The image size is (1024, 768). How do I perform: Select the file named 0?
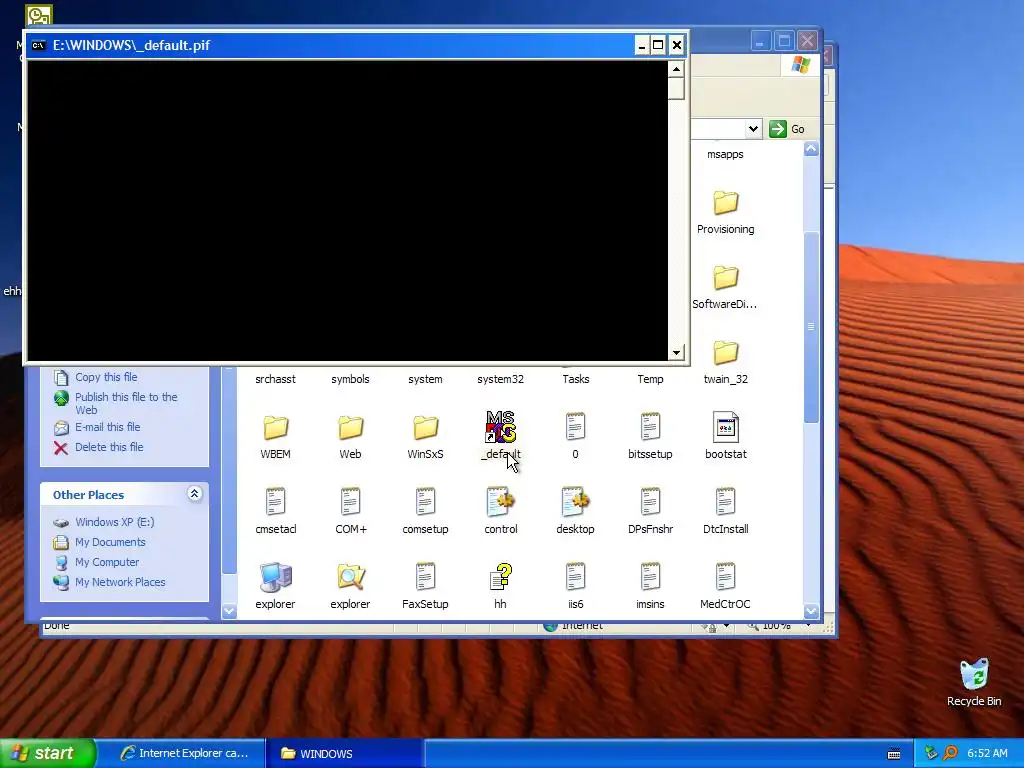tap(575, 427)
